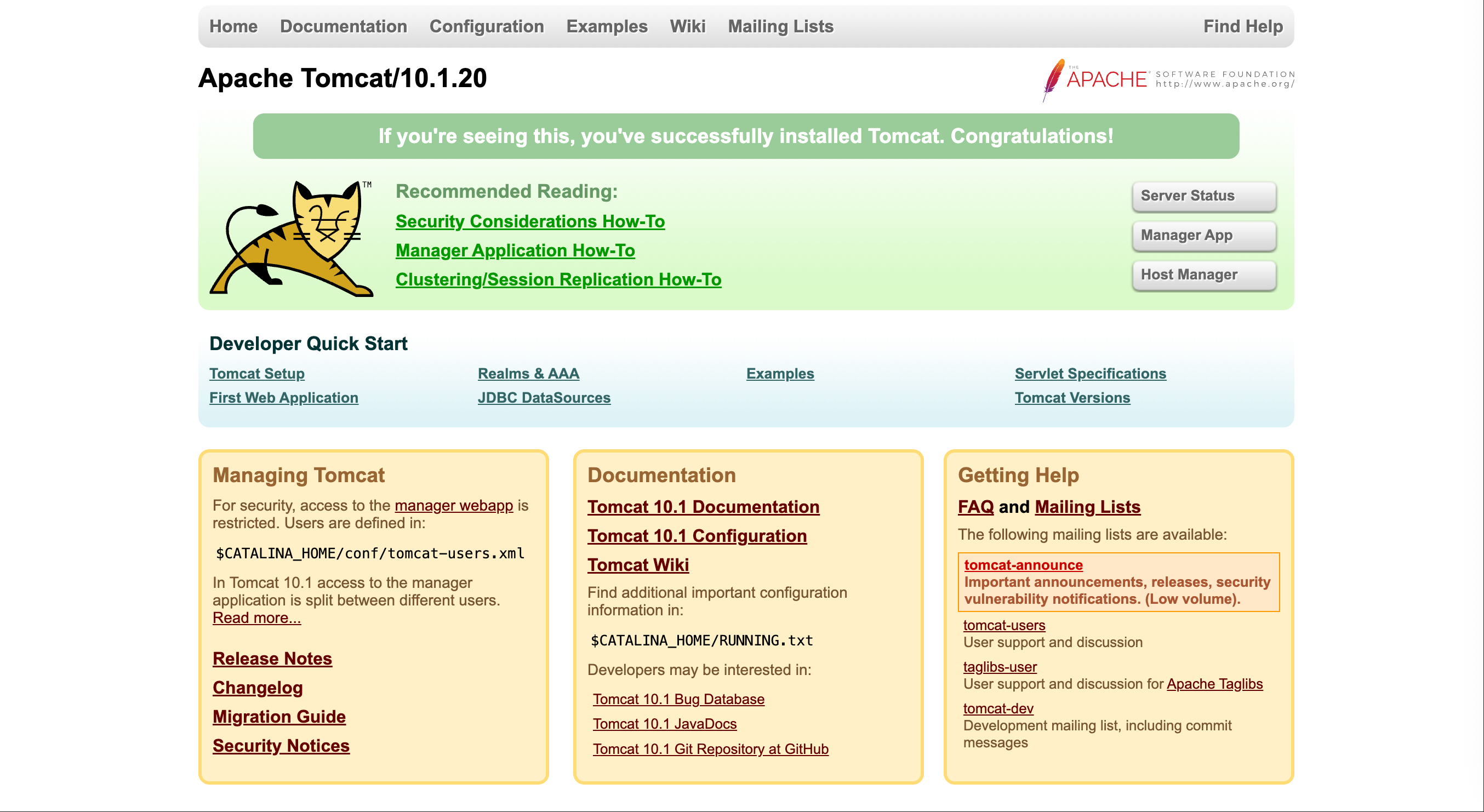Subscribe via the tomcat-announce mailing list link
Screen dimensions: 1484x812
tap(1023, 565)
